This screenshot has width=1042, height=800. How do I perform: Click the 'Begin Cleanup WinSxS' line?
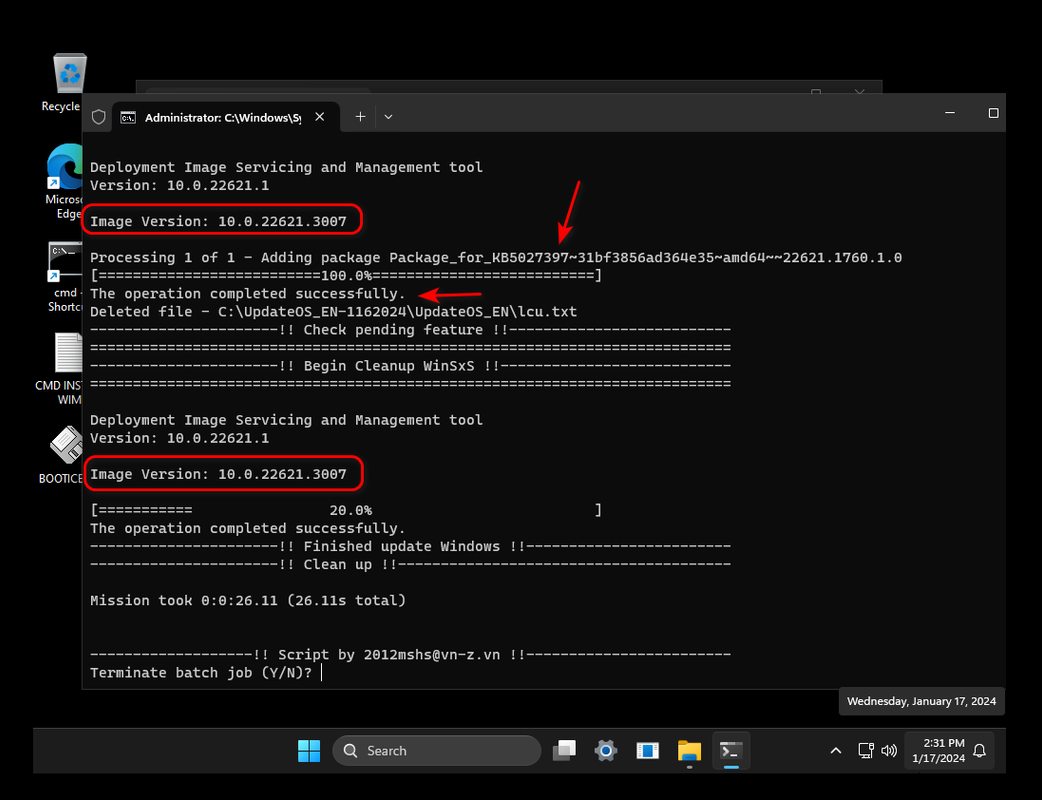[410, 365]
